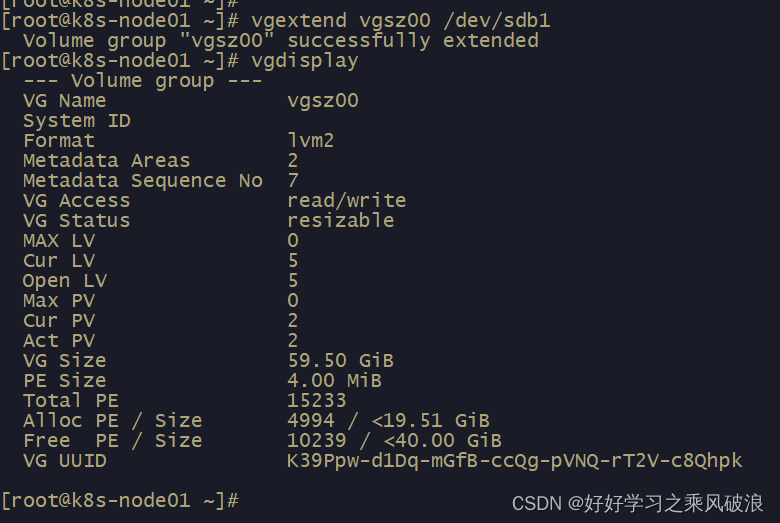Click the Alloc PE value 4994
The width and height of the screenshot is (780, 523).
pyautogui.click(x=310, y=420)
